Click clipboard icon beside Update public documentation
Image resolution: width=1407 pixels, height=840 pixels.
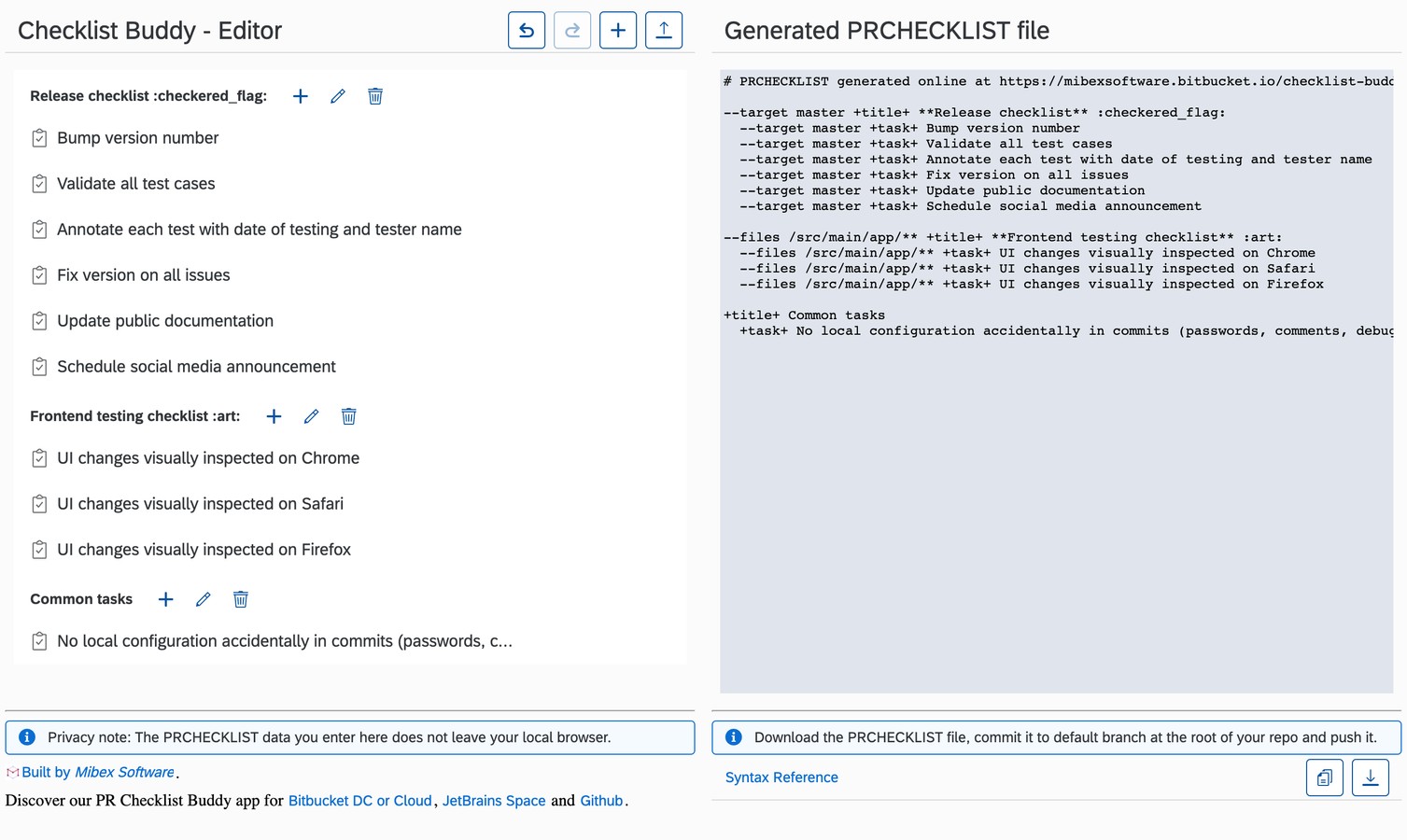coord(39,321)
